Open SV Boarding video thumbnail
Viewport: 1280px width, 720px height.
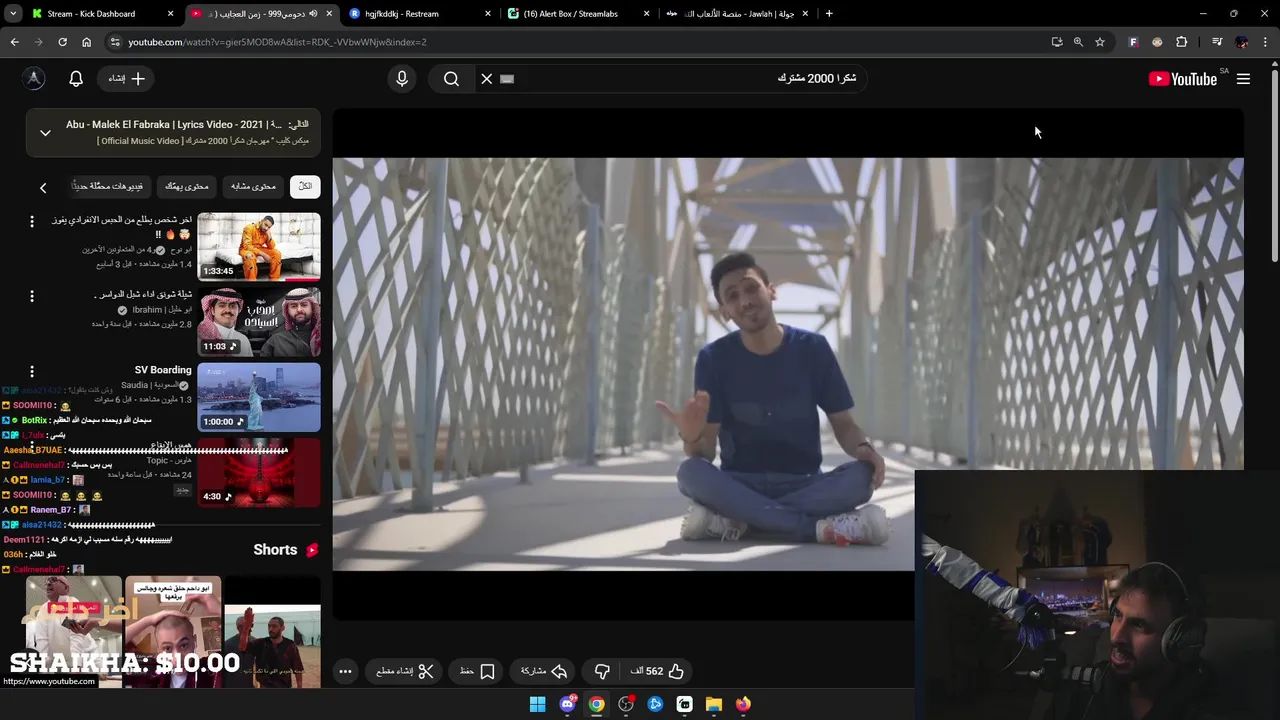(x=259, y=397)
